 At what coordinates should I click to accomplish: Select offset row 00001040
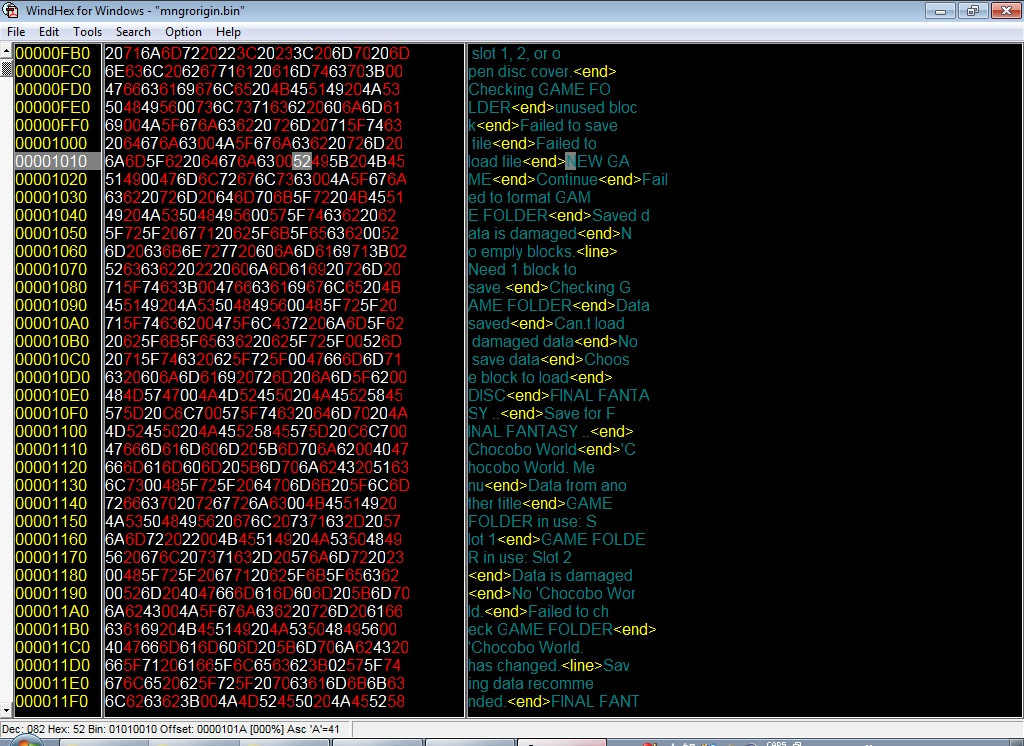tap(52, 216)
